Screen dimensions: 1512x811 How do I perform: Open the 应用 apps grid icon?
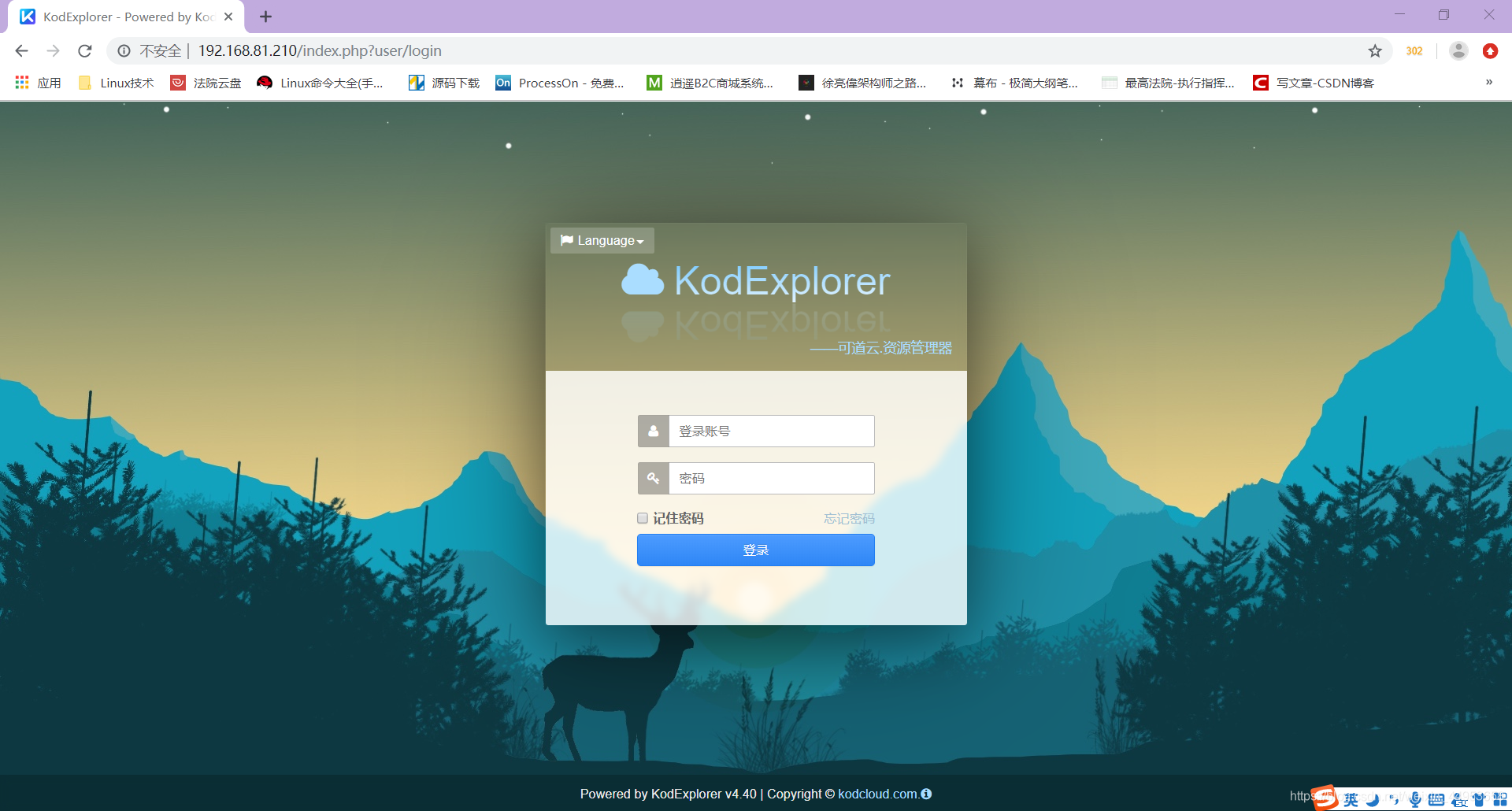click(22, 83)
